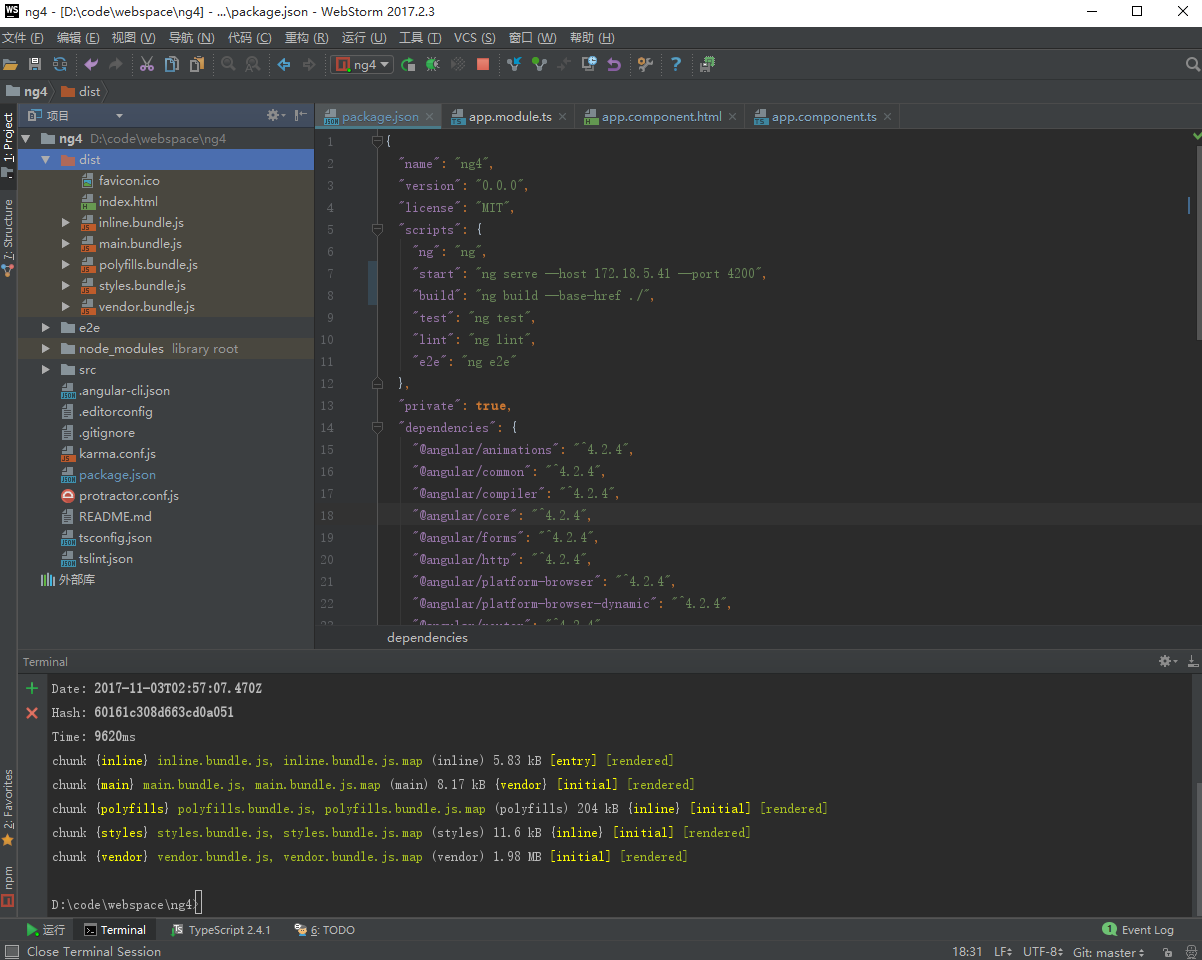The image size is (1202, 960).
Task: Click the VCS Commit icon
Action: coord(540,64)
